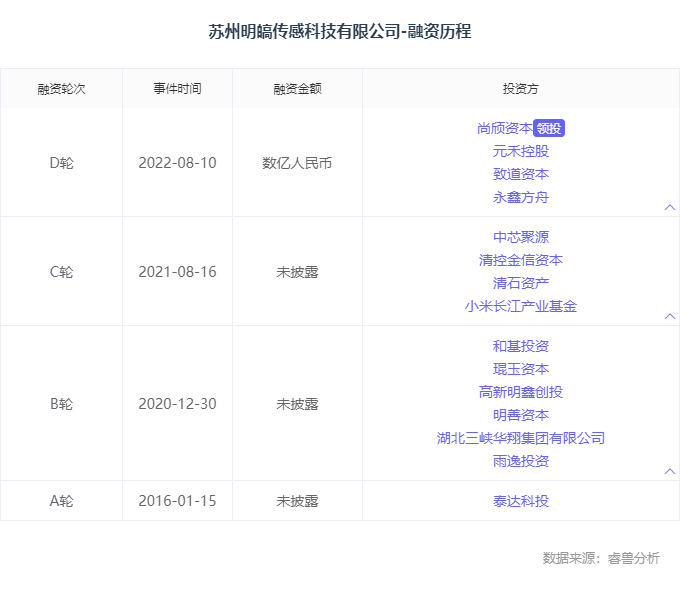The image size is (680, 594).
Task: Collapse the B轮 investor list chevron
Action: click(x=670, y=471)
